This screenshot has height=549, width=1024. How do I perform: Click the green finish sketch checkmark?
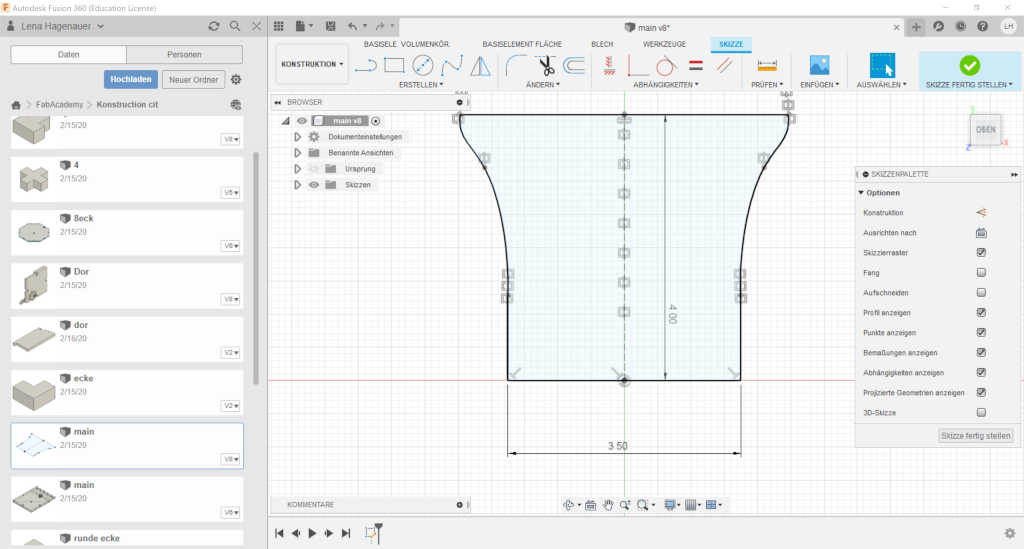tap(969, 65)
